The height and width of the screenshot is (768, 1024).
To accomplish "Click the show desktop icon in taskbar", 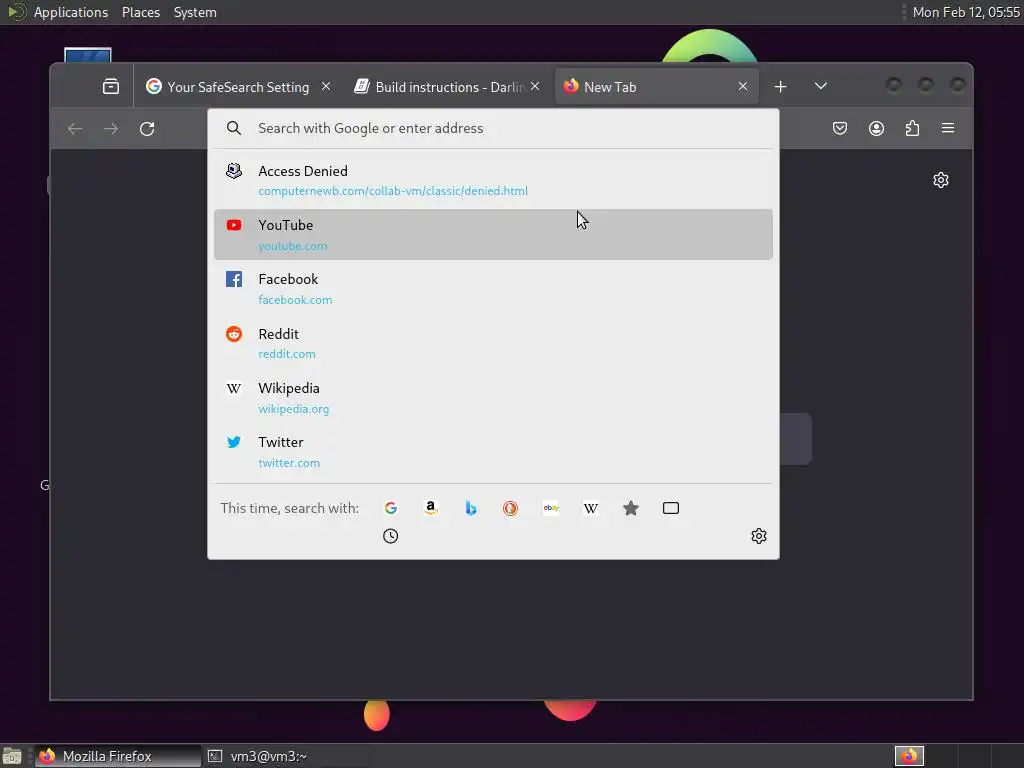I will [x=12, y=756].
